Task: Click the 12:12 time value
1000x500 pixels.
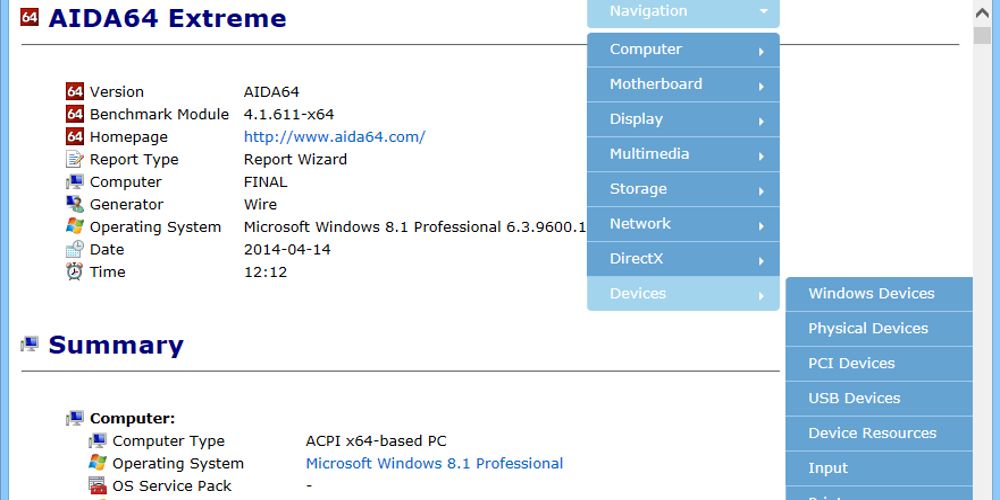Action: pyautogui.click(x=265, y=272)
